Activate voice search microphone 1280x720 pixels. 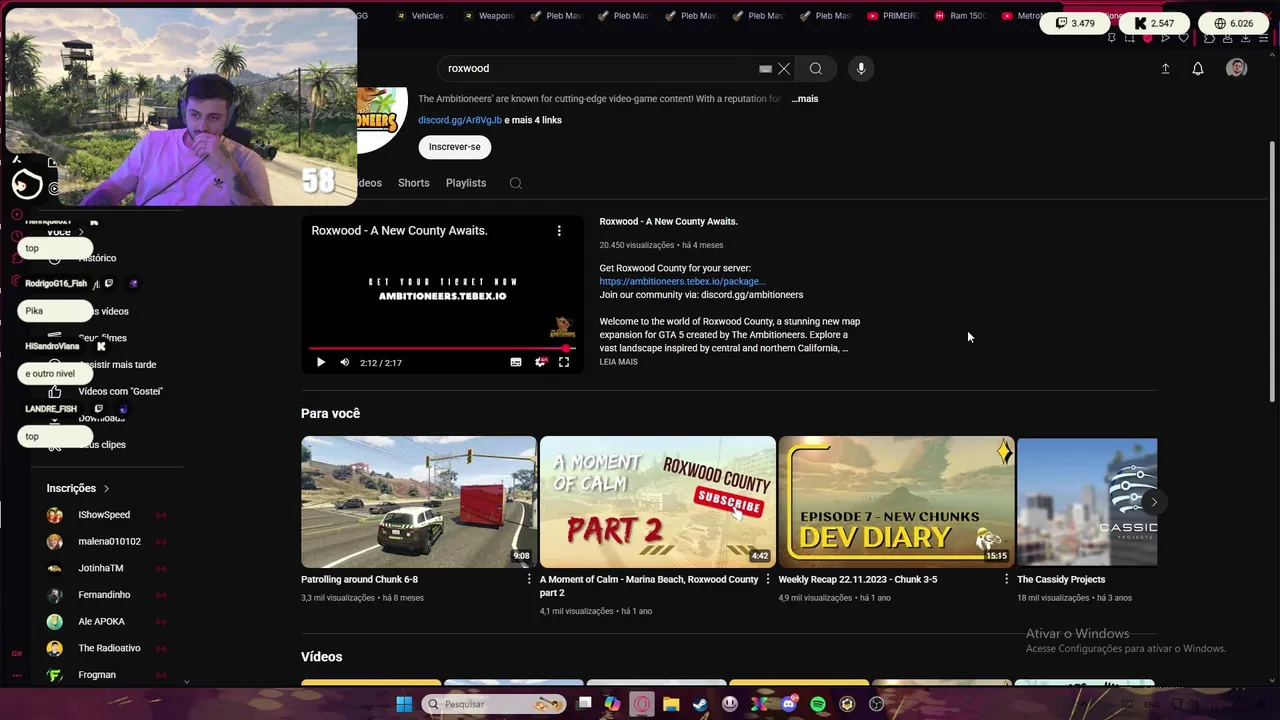coord(861,69)
